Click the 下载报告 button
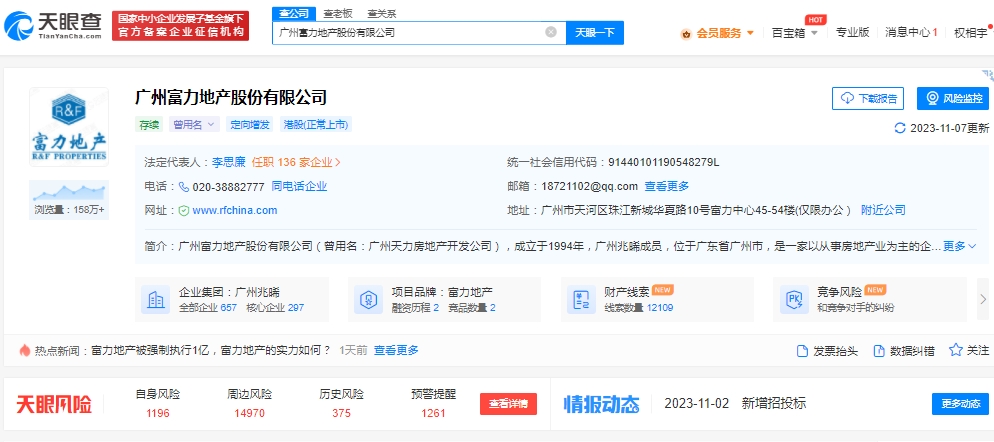This screenshot has height=442, width=994. click(868, 98)
